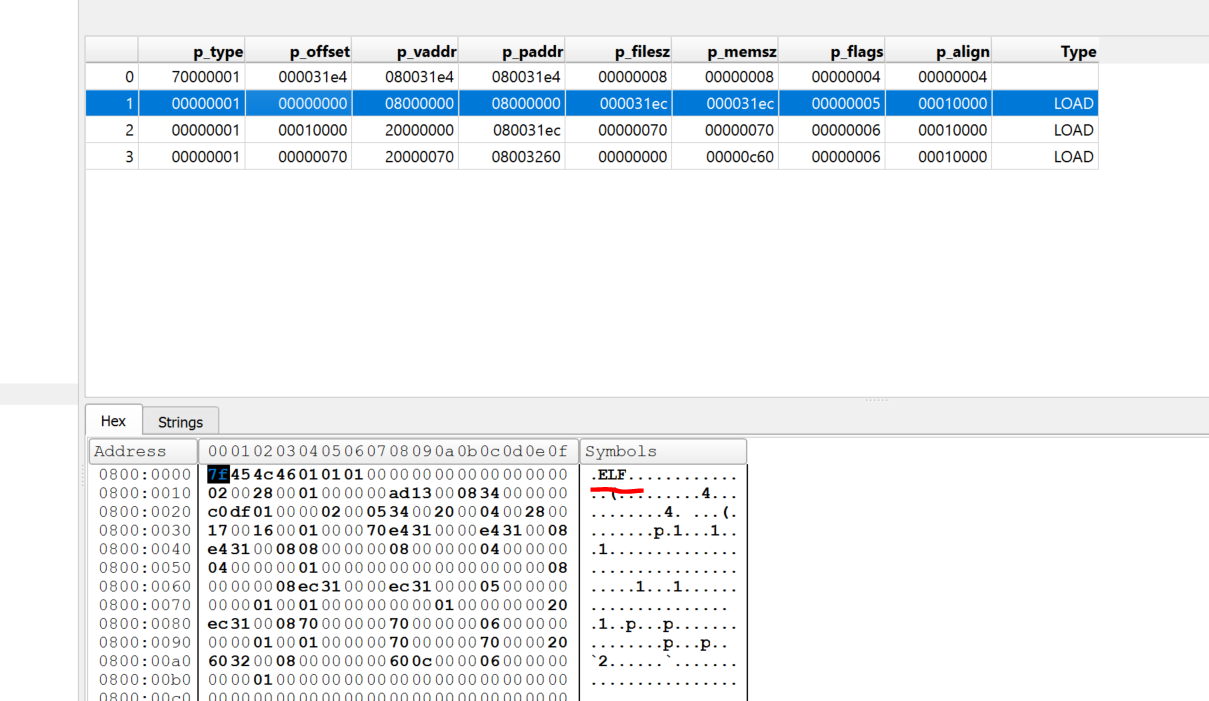
Task: Click the byte offset header row
Action: [385, 451]
